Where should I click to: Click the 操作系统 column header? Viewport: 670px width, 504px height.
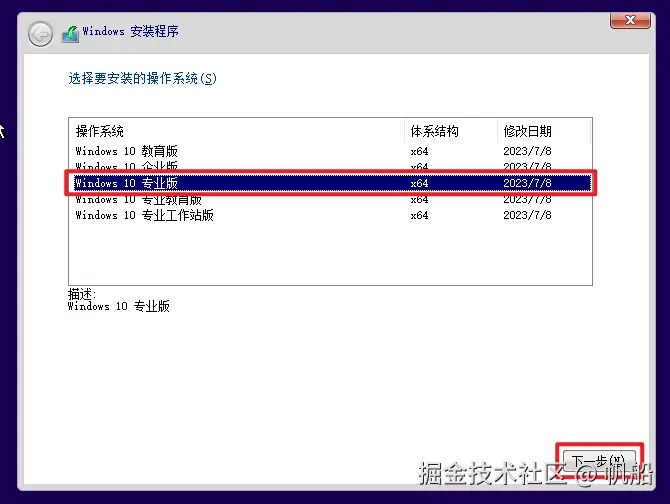click(x=237, y=131)
